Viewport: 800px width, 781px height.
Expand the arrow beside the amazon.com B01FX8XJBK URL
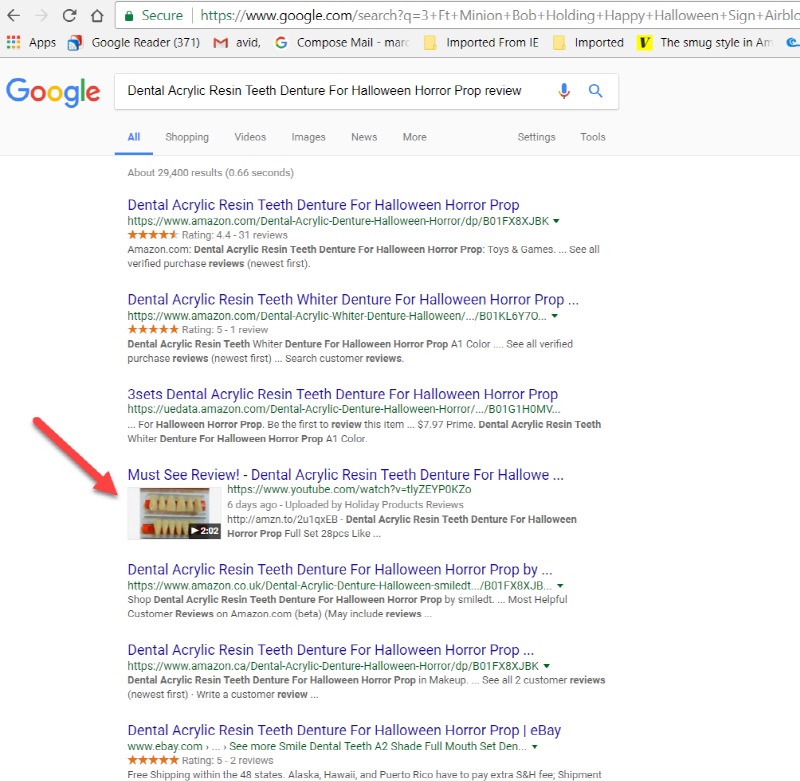point(556,221)
